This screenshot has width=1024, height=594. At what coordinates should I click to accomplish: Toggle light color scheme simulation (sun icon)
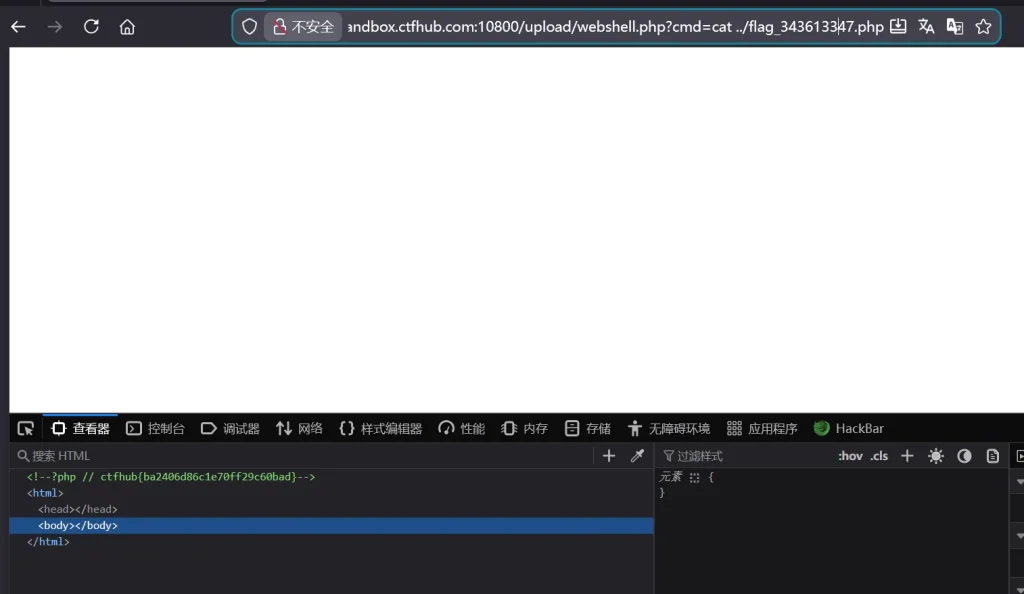[x=936, y=456]
